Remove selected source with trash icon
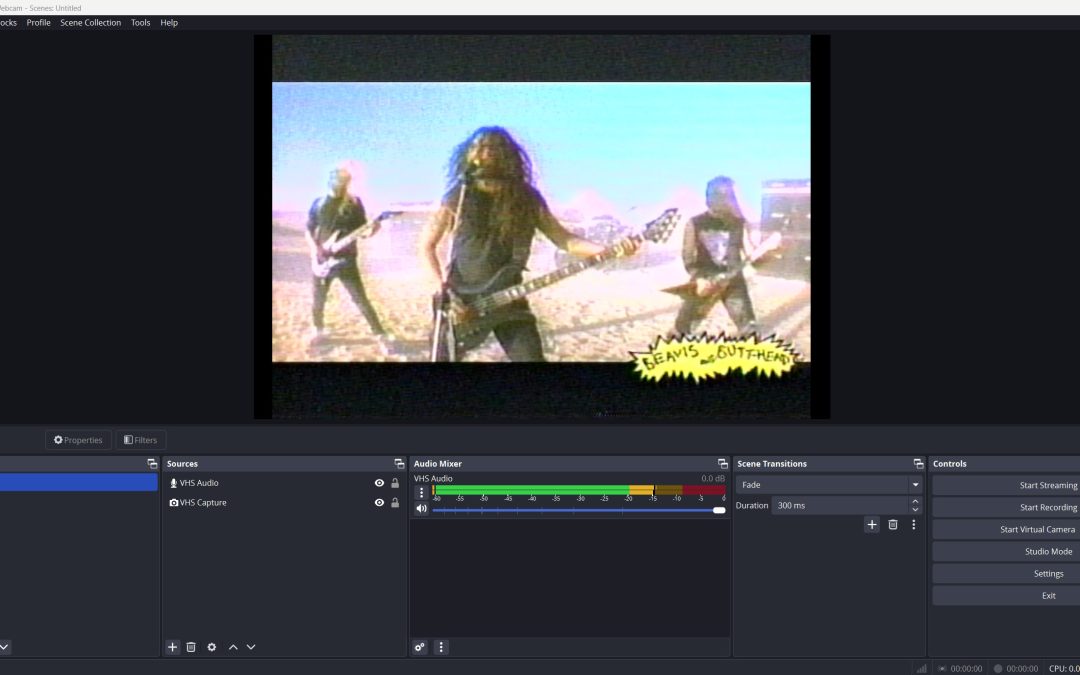This screenshot has width=1080, height=675. pyautogui.click(x=191, y=647)
